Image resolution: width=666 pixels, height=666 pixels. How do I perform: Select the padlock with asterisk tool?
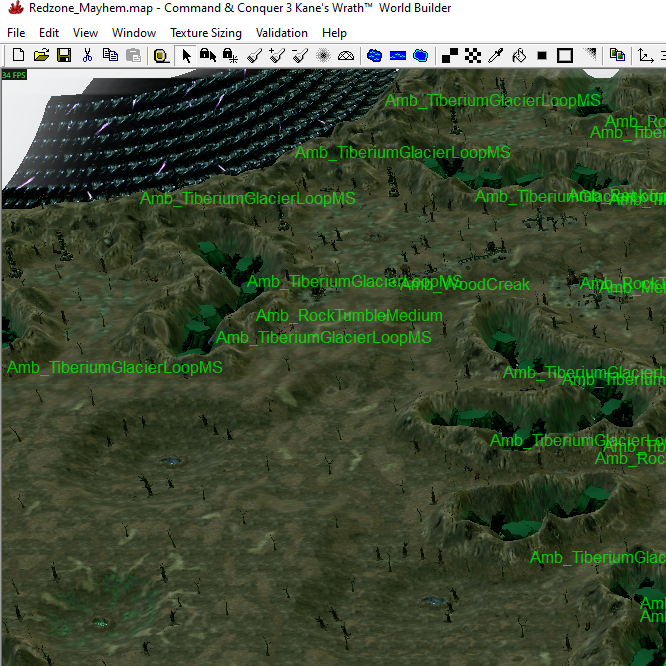tap(230, 56)
